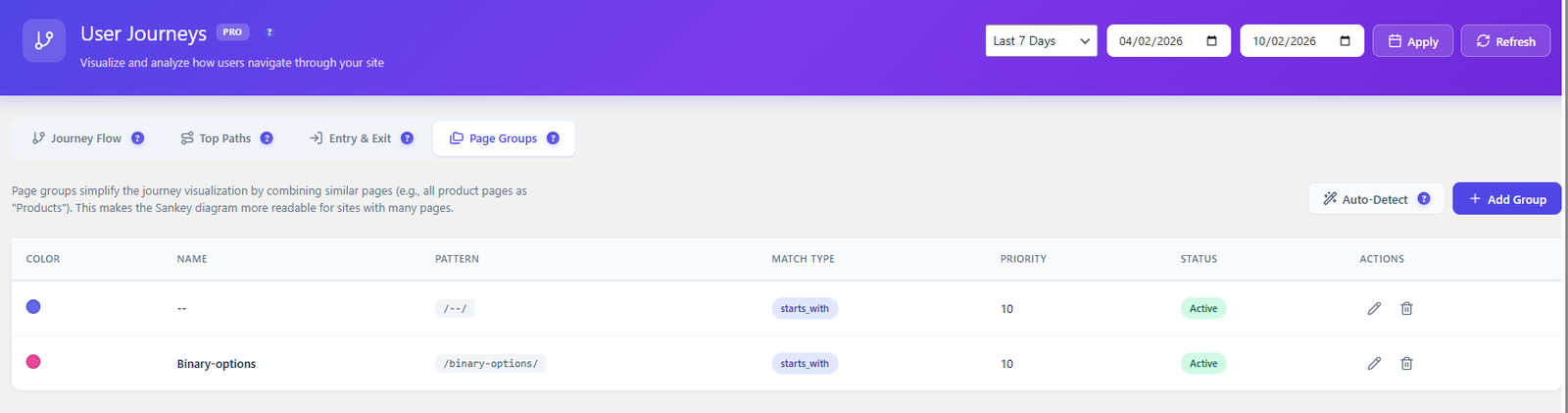Viewport: 1568px width, 413px height.
Task: Click the PATTERN column header
Action: tap(458, 259)
